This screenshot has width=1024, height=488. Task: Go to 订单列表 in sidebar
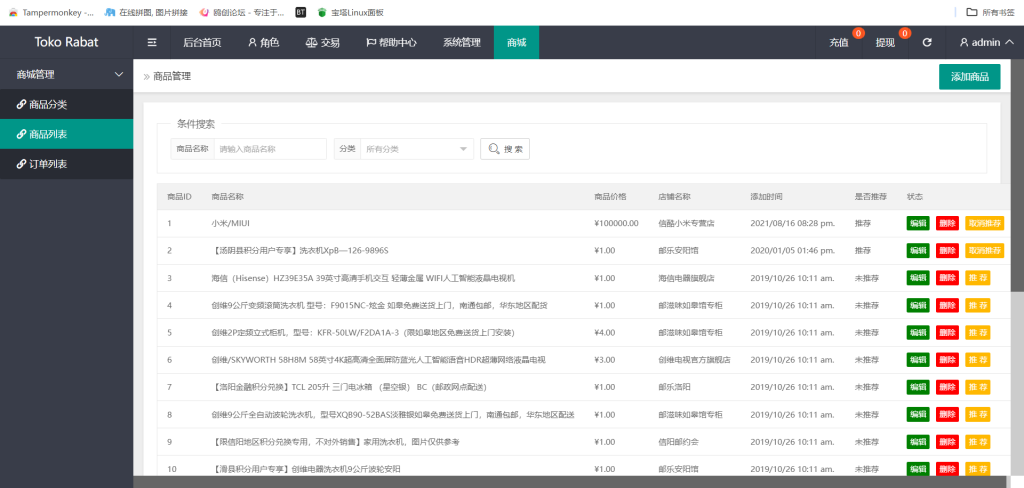coord(67,165)
